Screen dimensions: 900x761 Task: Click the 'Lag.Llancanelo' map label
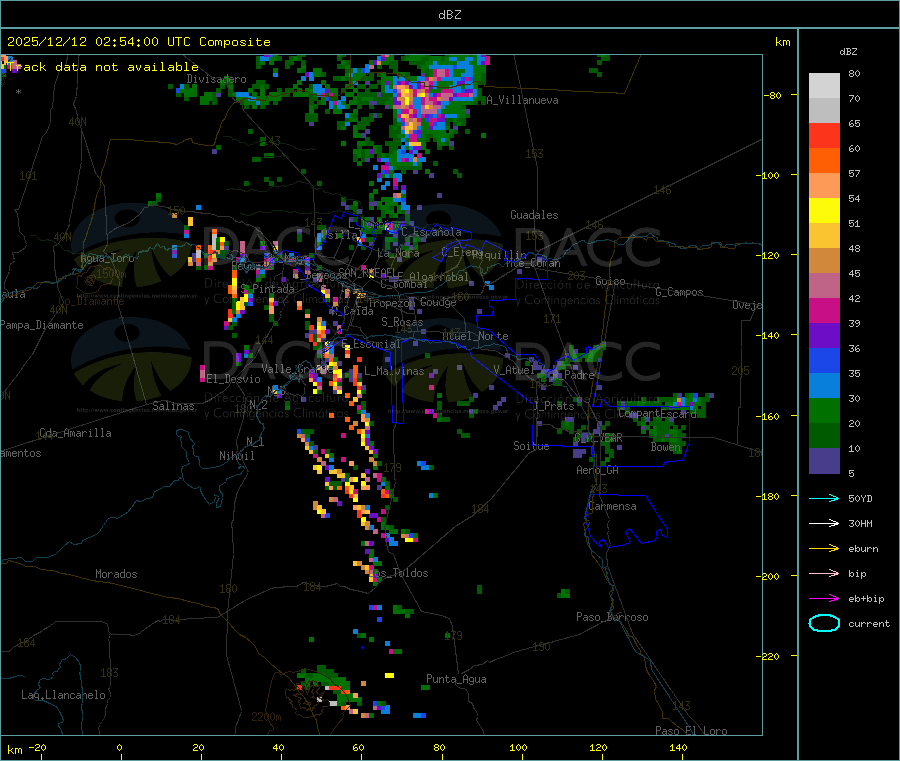click(63, 695)
